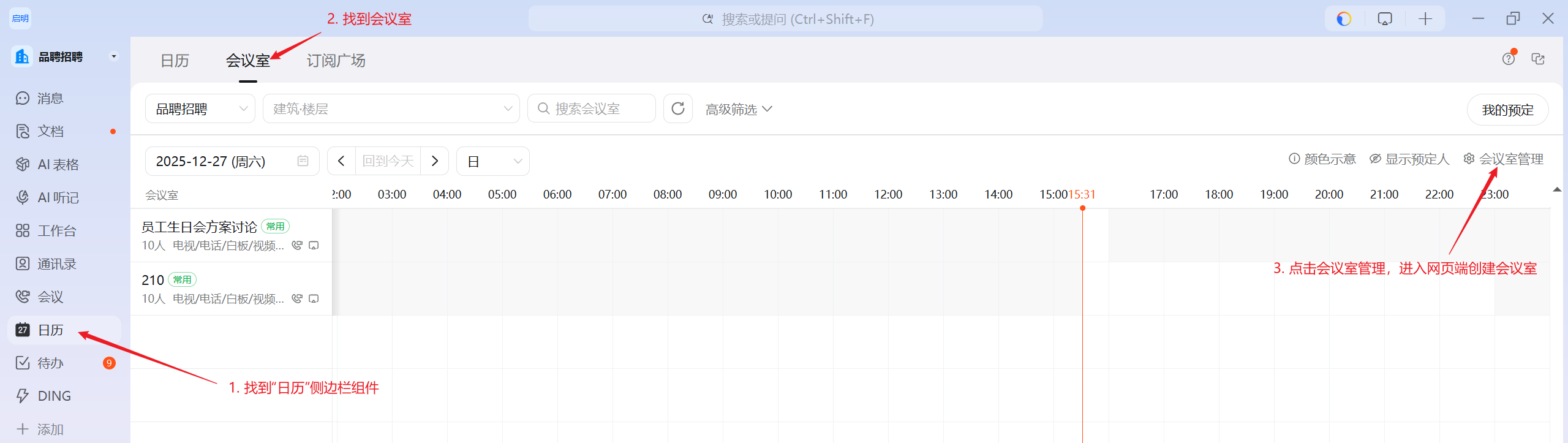Show the 颜色示意 color legend
This screenshot has width=1568, height=443.
click(x=1322, y=159)
